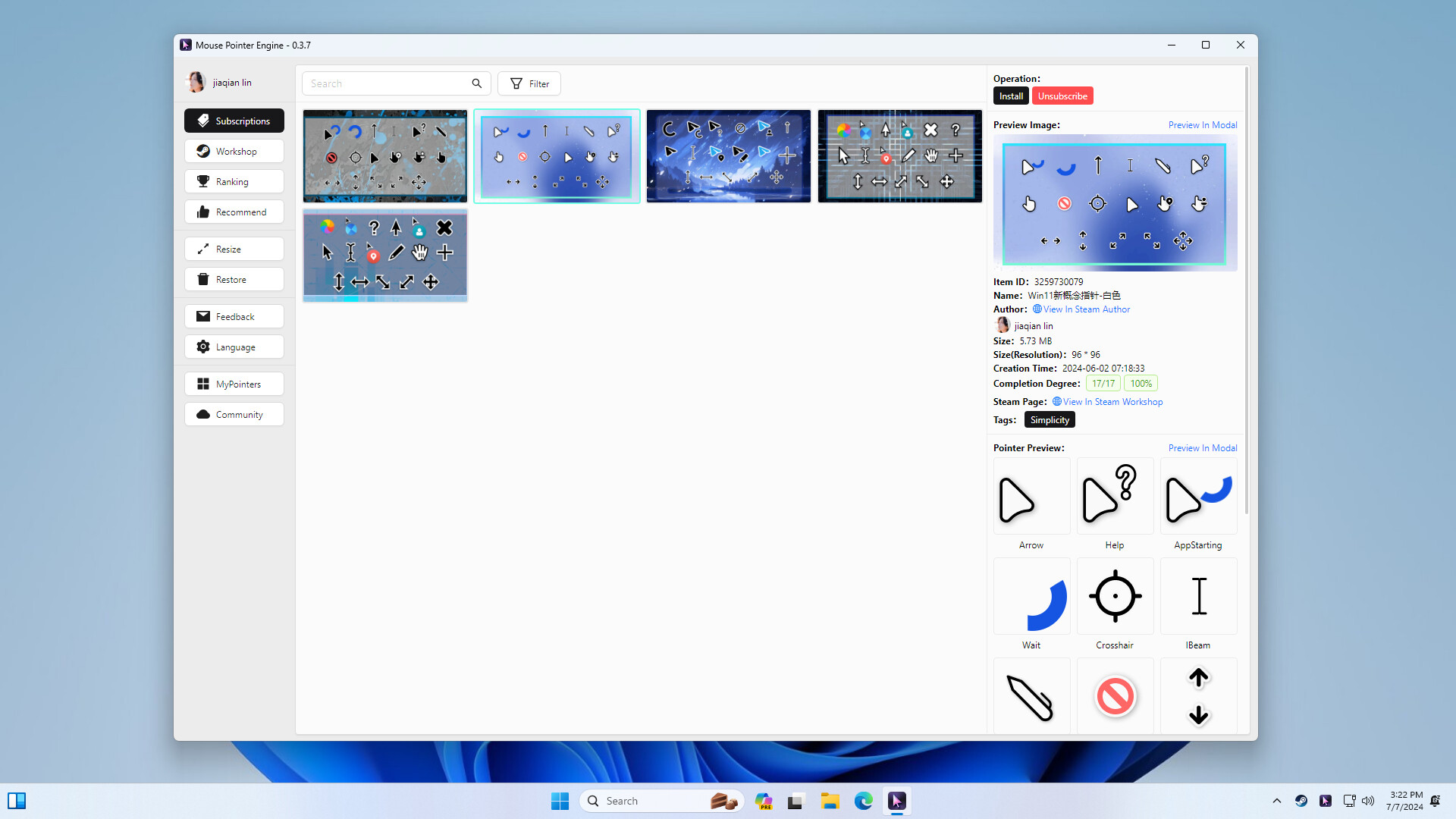Open the Feedback section
1456x819 pixels.
[x=234, y=316]
